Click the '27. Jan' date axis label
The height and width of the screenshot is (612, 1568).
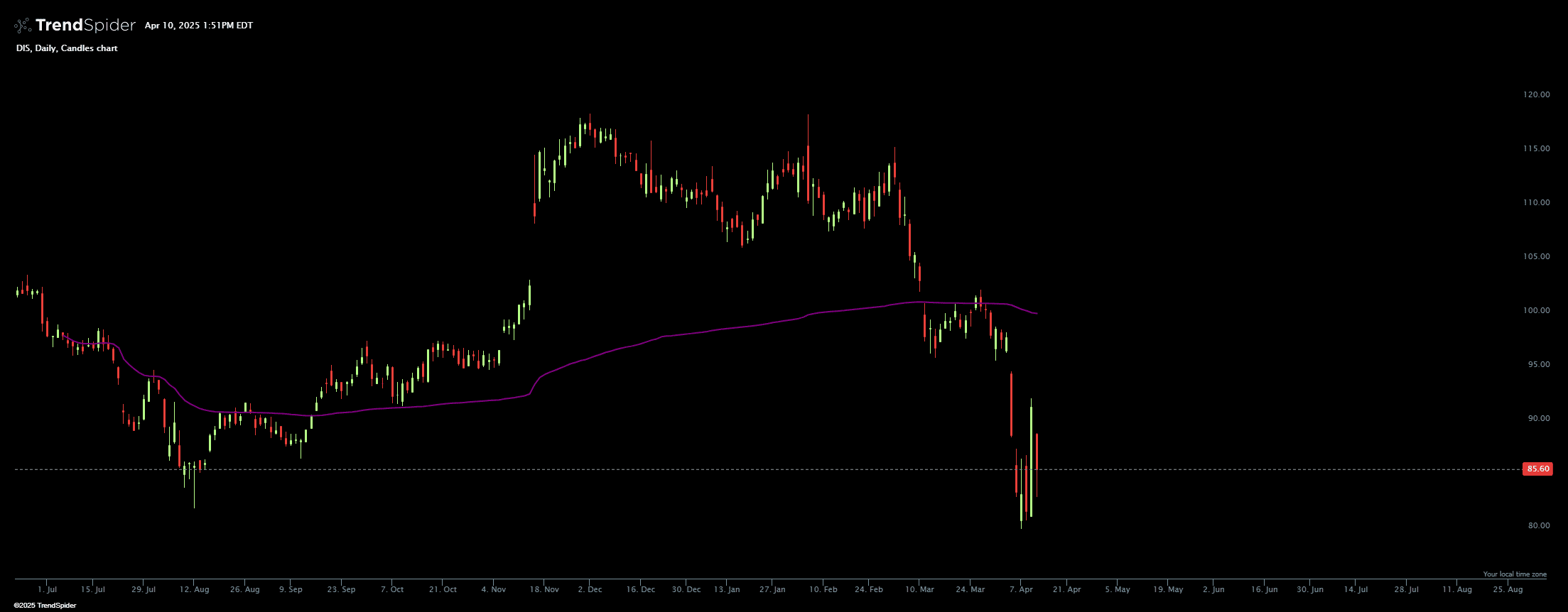(x=772, y=589)
